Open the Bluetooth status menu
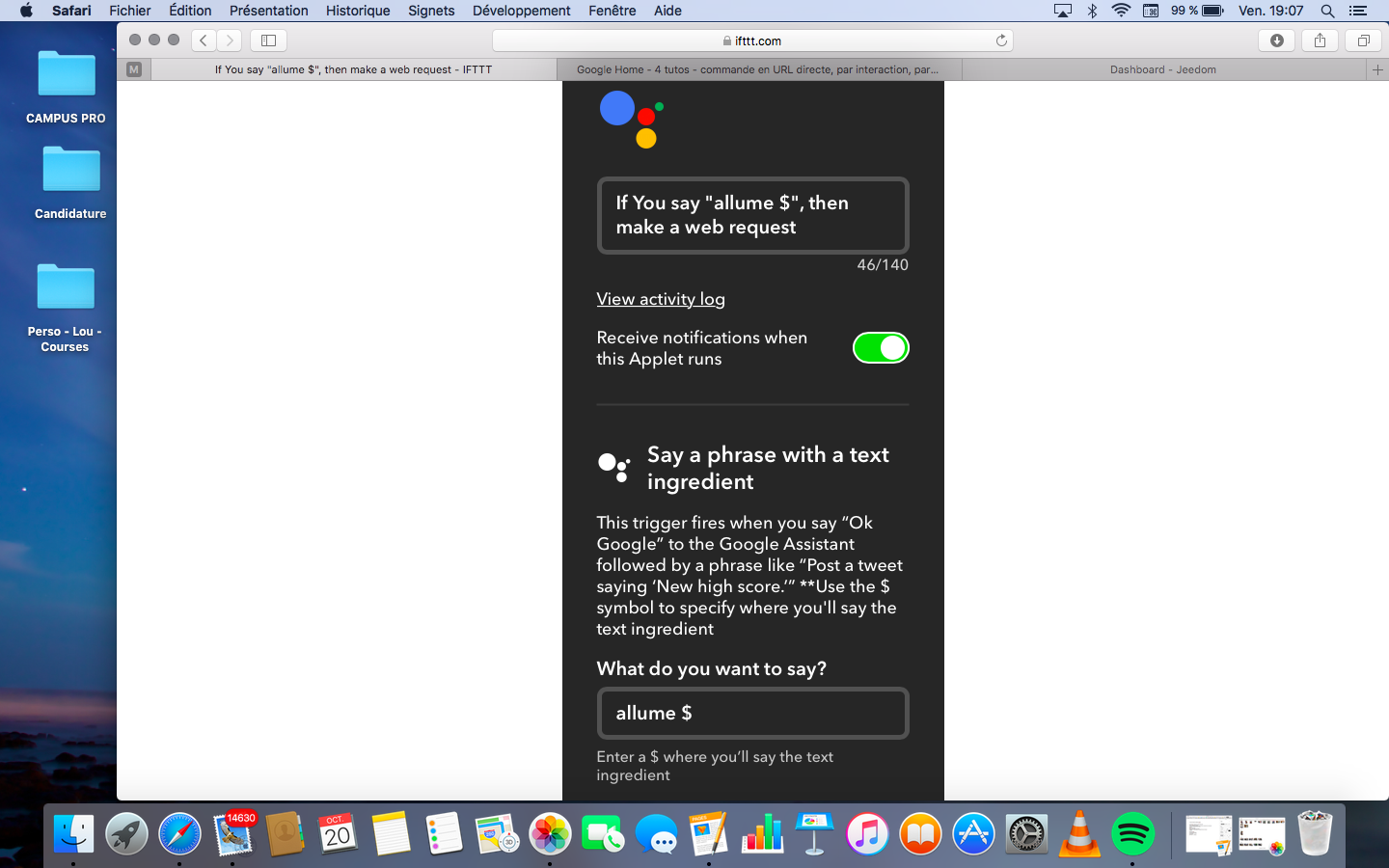 click(x=1093, y=11)
